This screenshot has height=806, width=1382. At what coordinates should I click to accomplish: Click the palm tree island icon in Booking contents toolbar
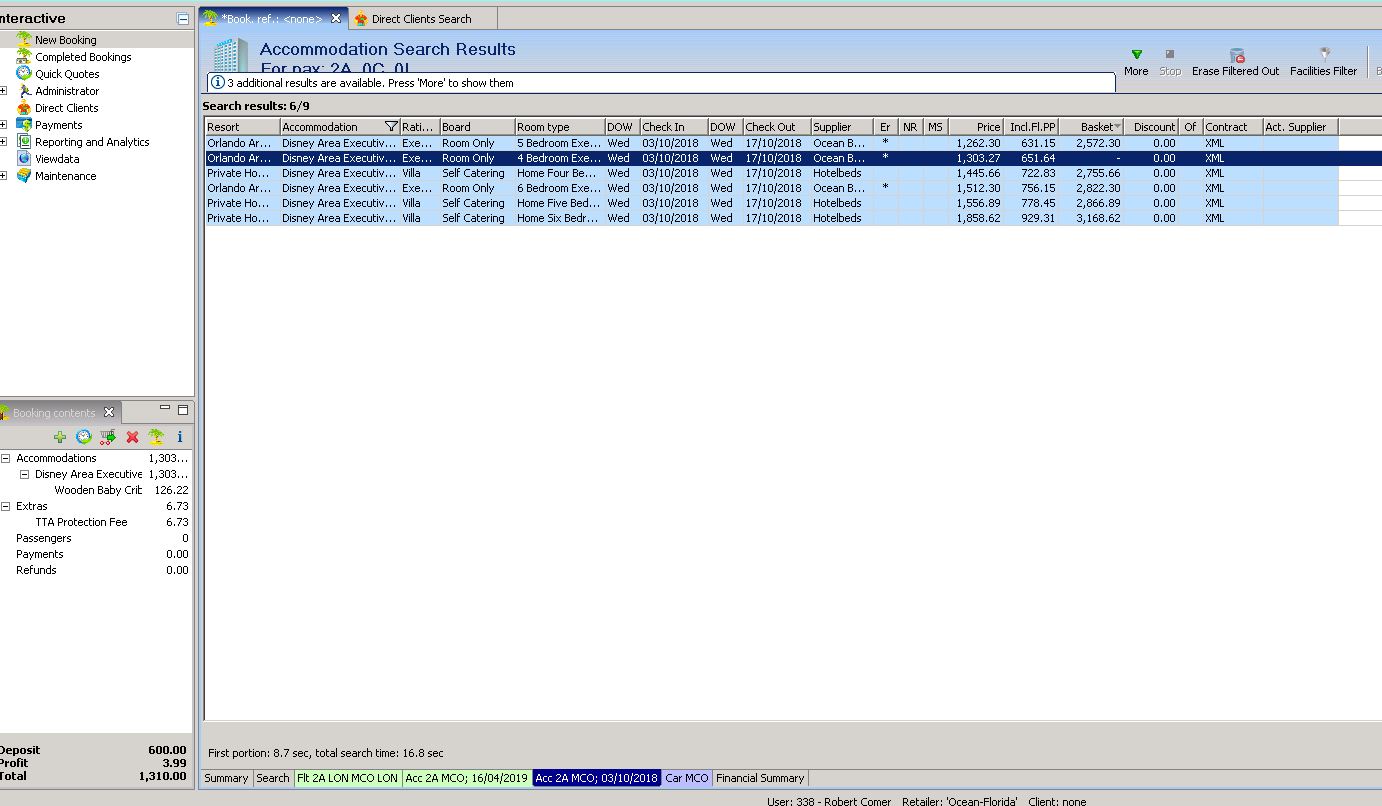(x=156, y=437)
